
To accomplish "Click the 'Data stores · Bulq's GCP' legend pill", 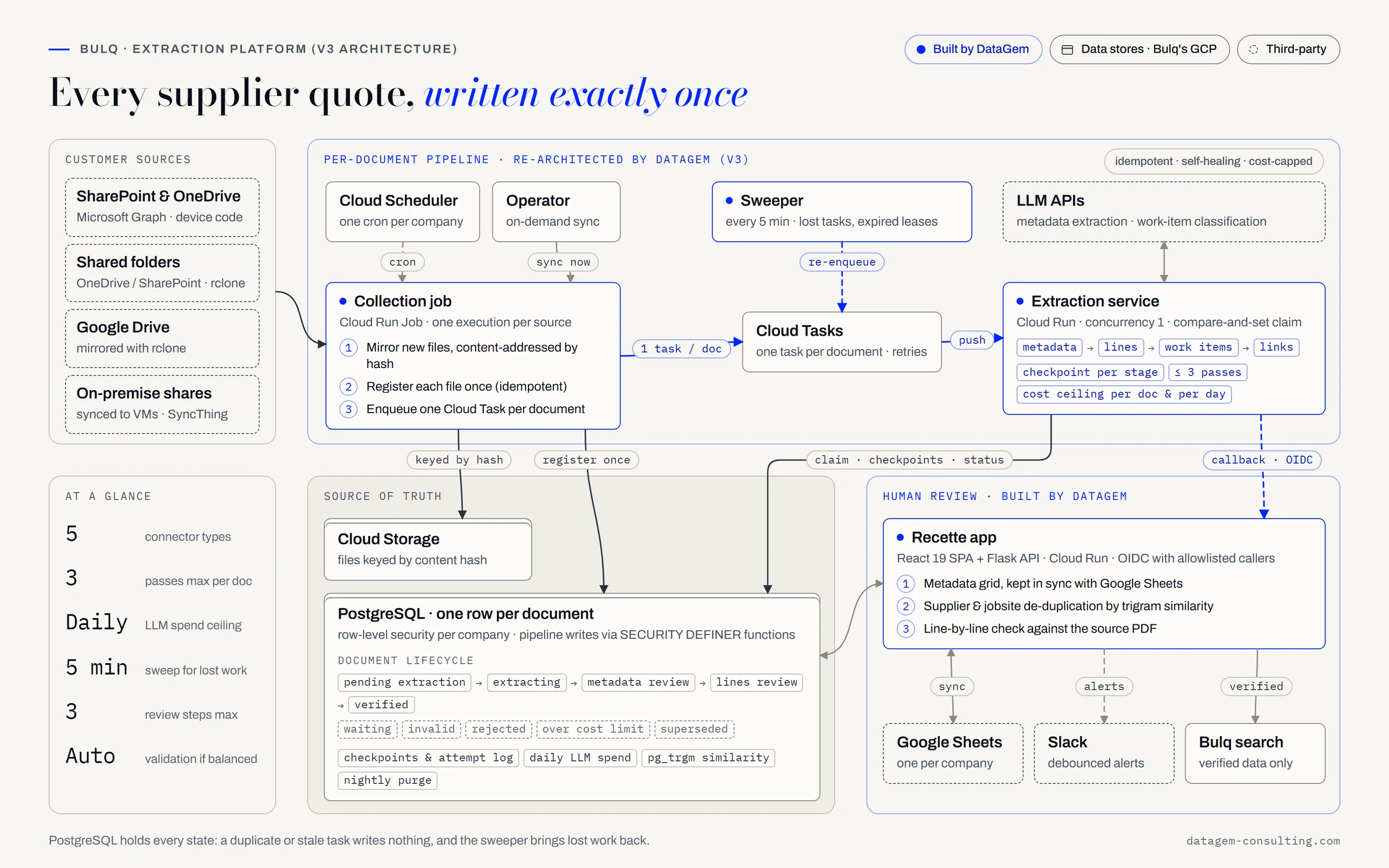I will [1139, 49].
